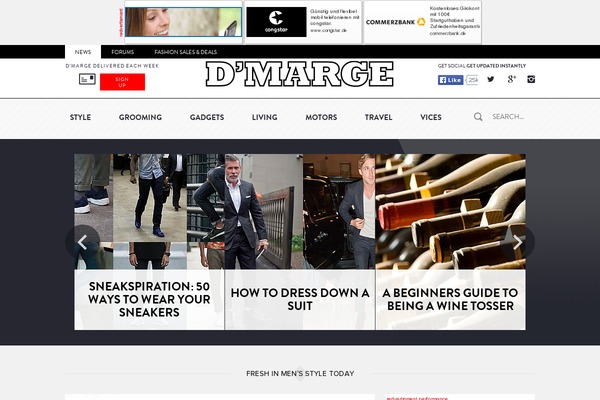Open Sneakspiration: 50 Ways article headline
Viewport: 600px width, 400px height.
click(149, 299)
